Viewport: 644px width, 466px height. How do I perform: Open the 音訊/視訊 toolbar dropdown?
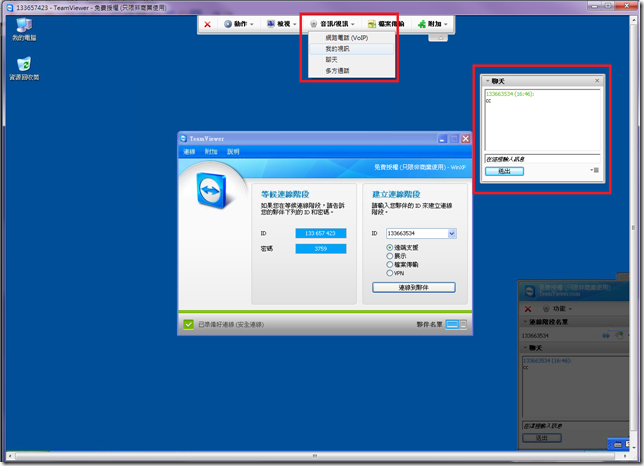coord(333,24)
